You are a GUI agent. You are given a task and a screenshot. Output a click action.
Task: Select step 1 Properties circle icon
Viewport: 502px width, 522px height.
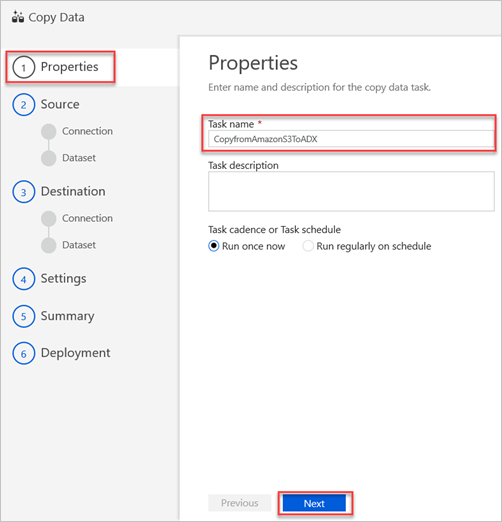24,67
